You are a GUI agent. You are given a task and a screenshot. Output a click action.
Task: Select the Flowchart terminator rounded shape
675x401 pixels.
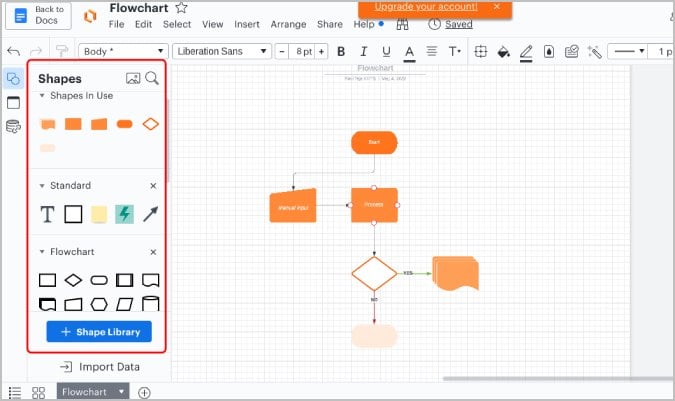pos(99,281)
